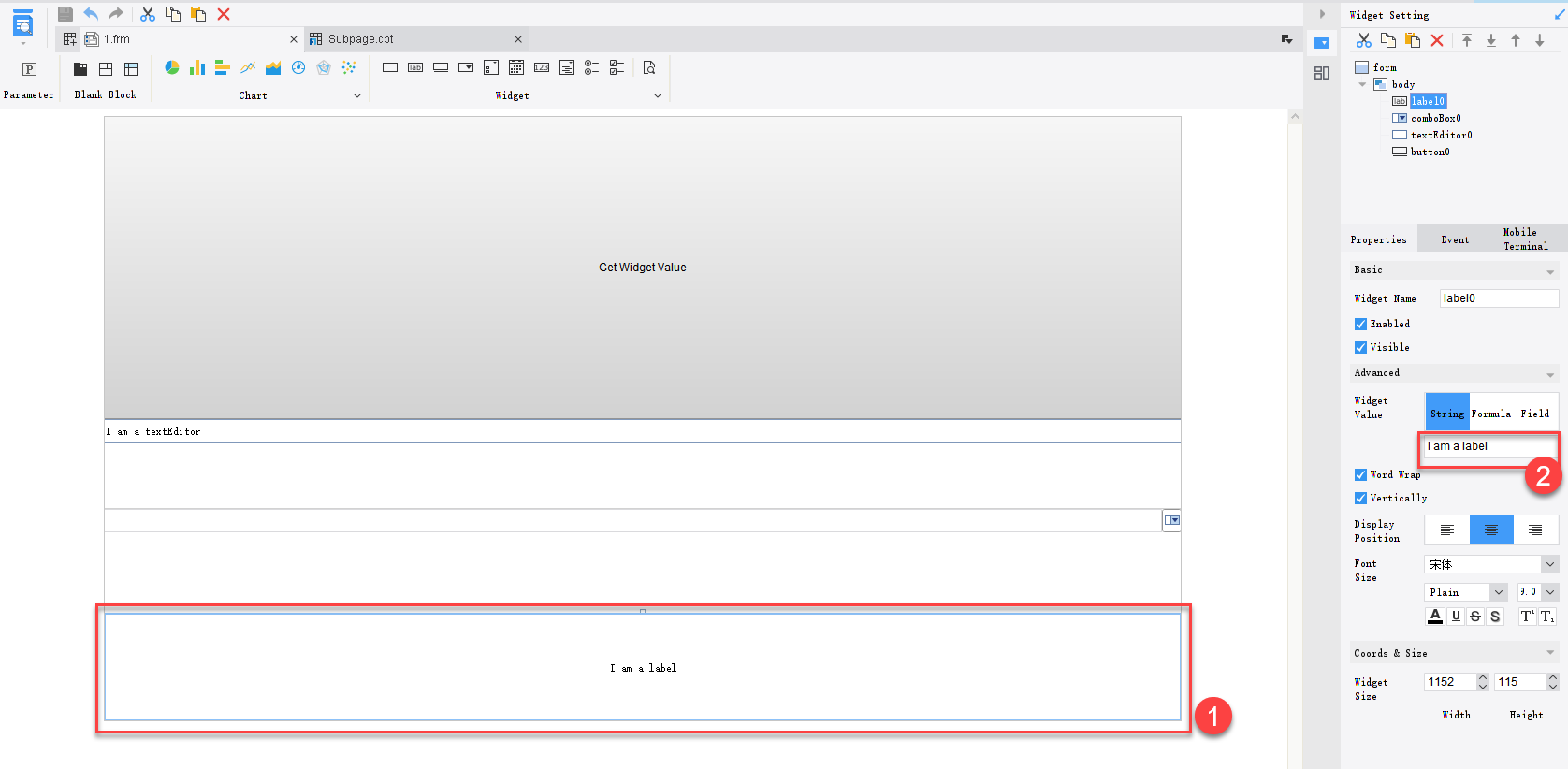Viewport: 1568px width, 769px height.
Task: Set display position to right align
Action: [1535, 530]
